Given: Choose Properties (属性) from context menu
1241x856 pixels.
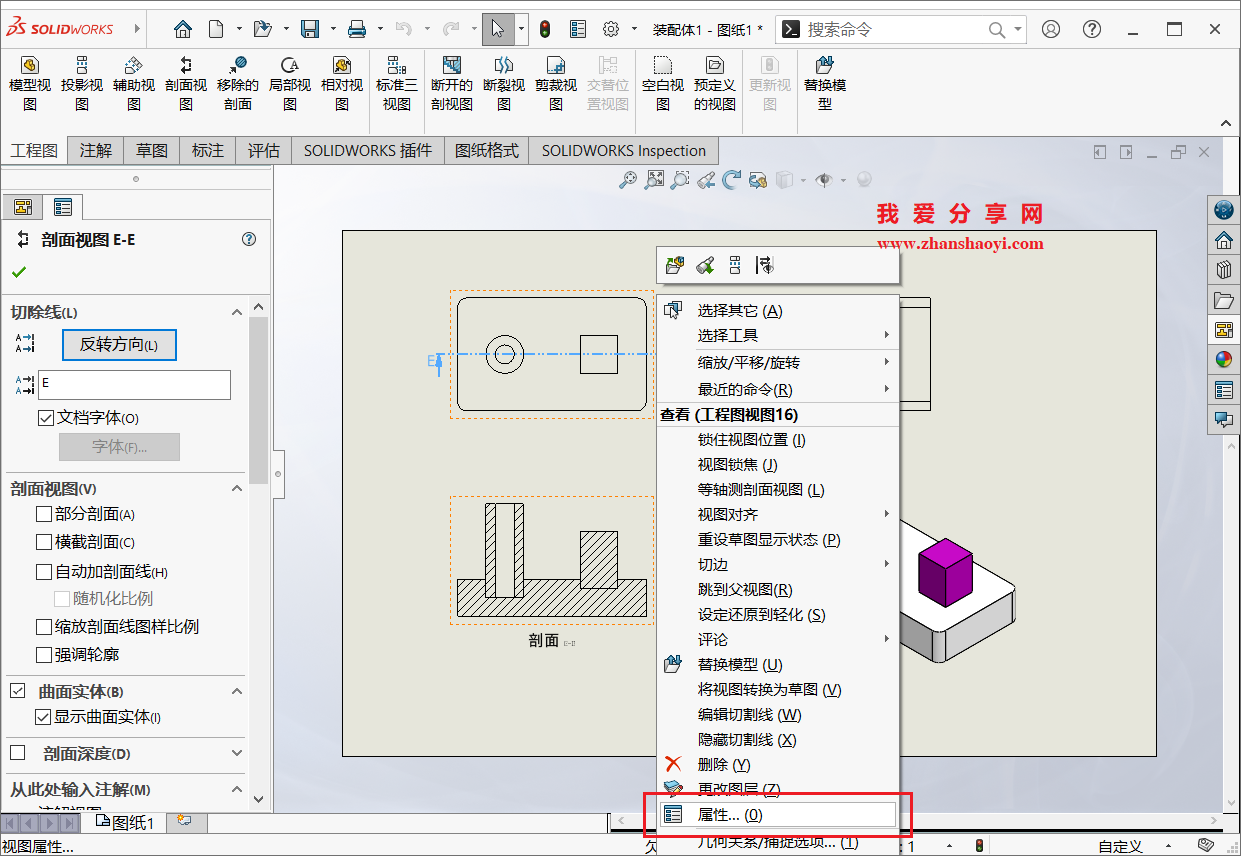Looking at the screenshot, I should tap(778, 815).
